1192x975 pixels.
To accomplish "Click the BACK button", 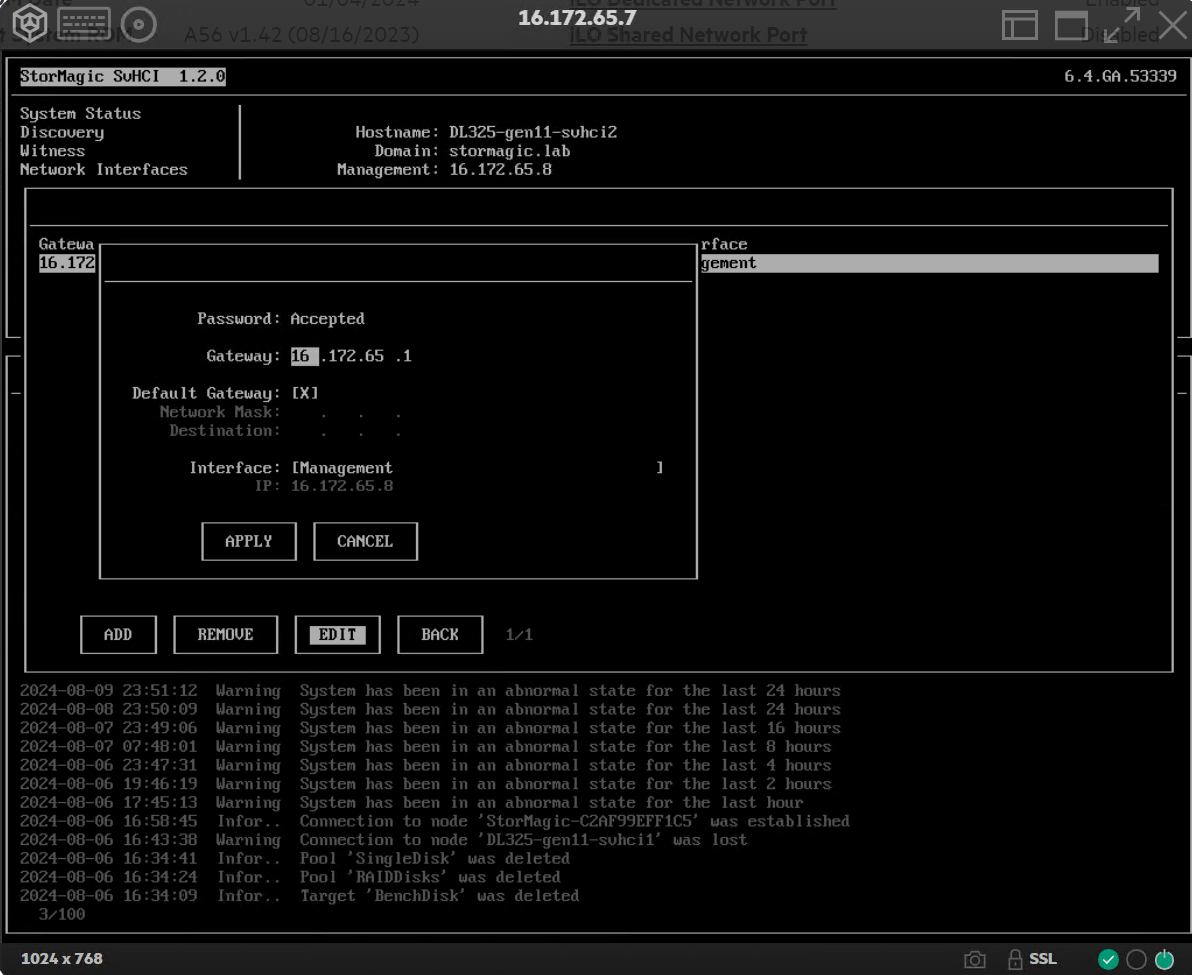I will pyautogui.click(x=439, y=635).
